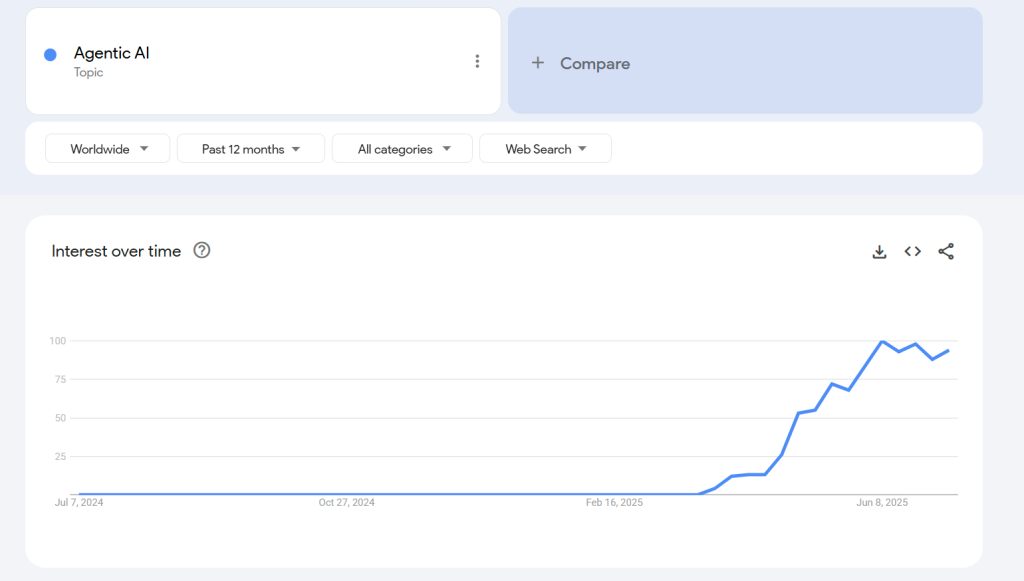Expand the Web Search type dropdown

[545, 149]
